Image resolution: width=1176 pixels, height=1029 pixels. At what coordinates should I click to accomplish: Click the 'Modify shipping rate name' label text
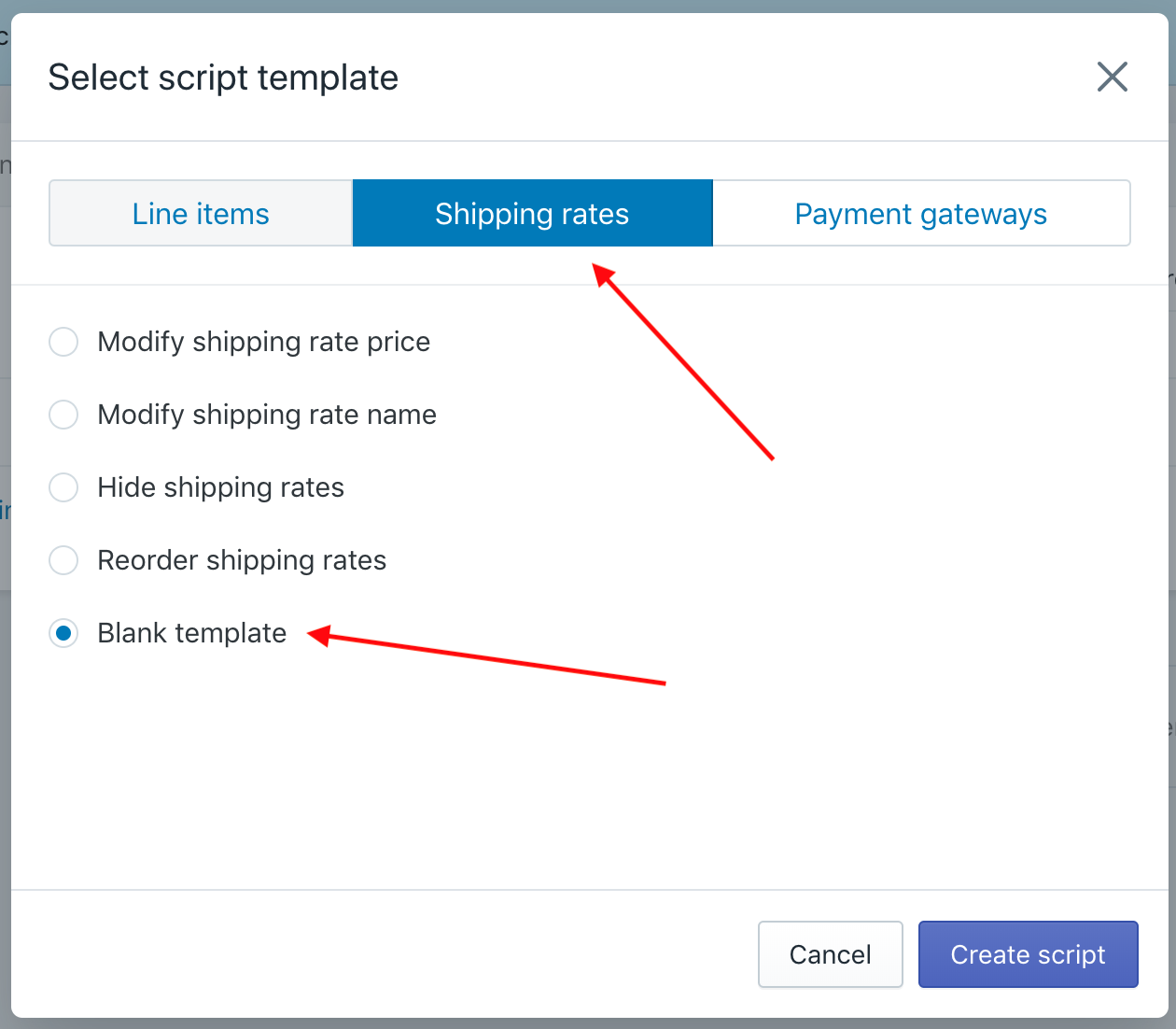pyautogui.click(x=267, y=415)
